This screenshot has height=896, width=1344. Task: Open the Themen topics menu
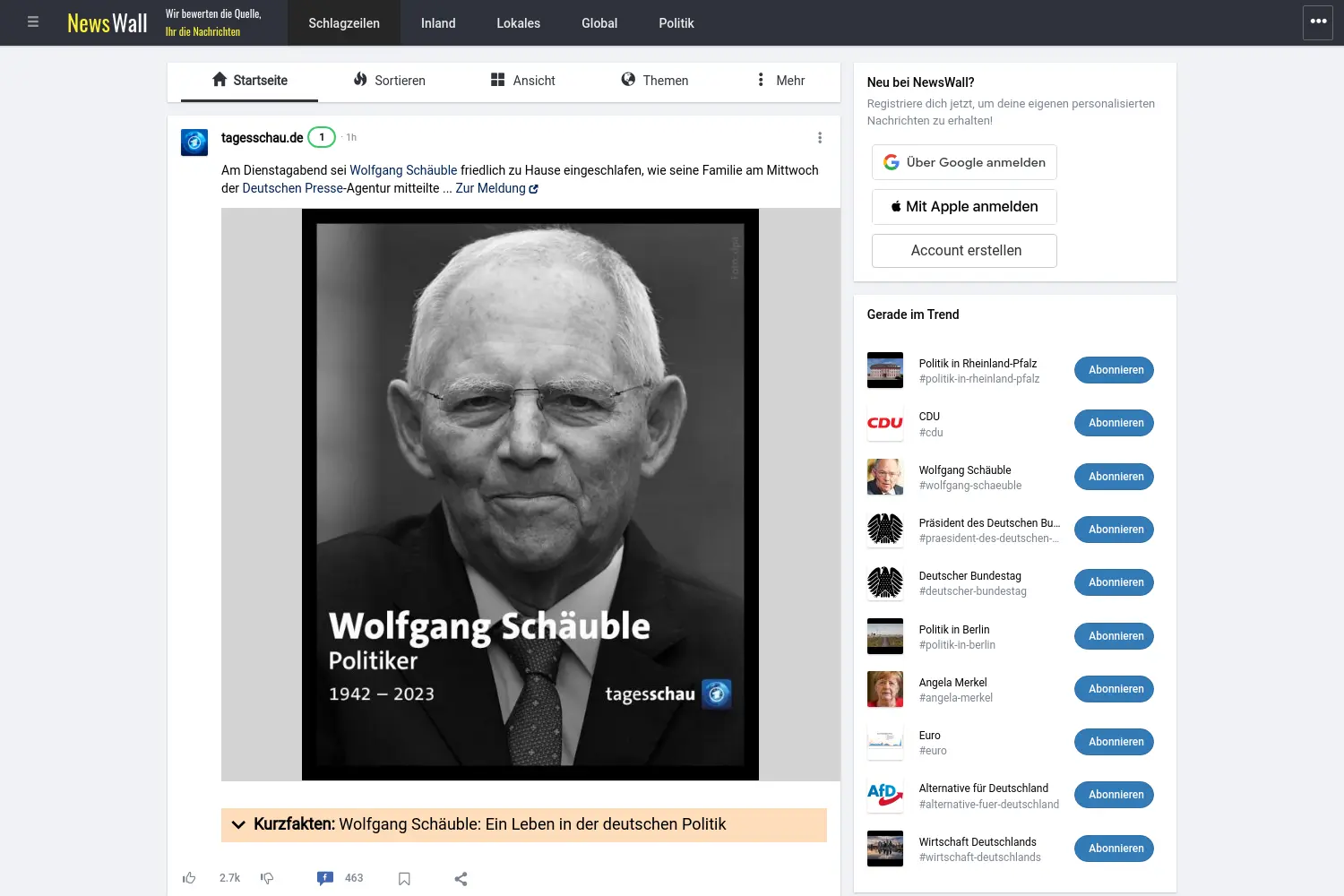coord(655,81)
